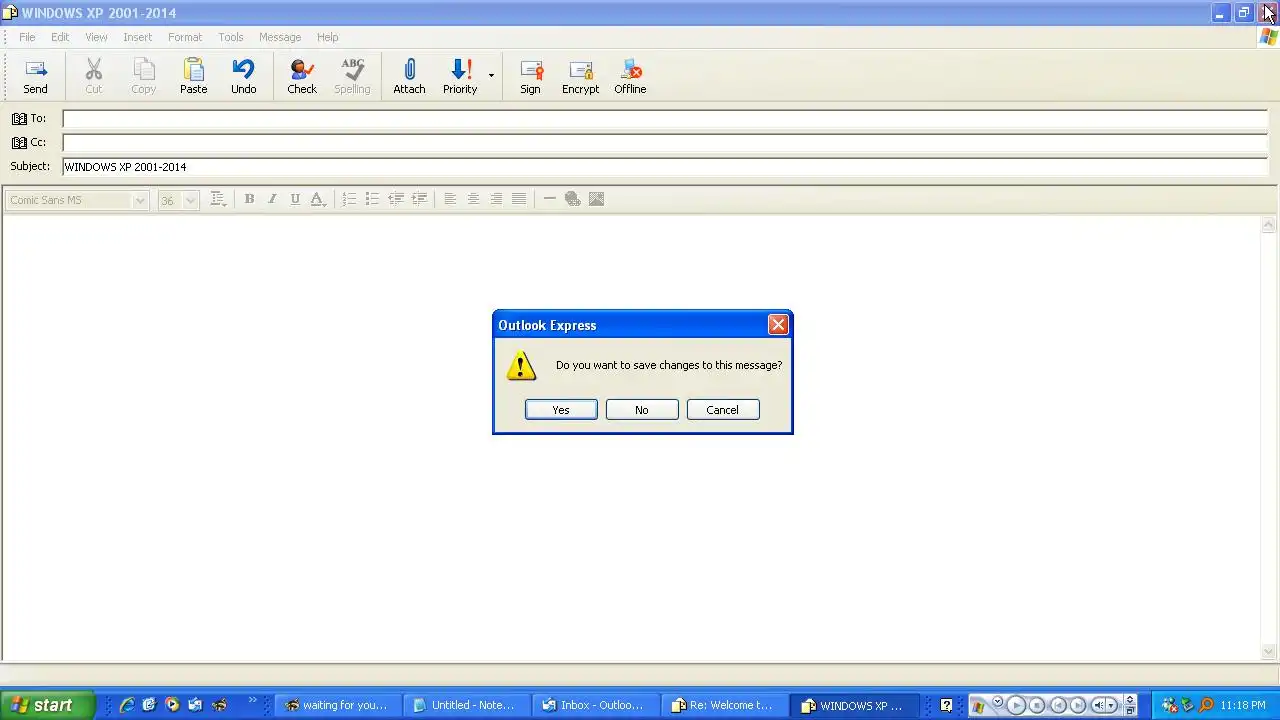Toggle Underline formatting

[x=295, y=199]
